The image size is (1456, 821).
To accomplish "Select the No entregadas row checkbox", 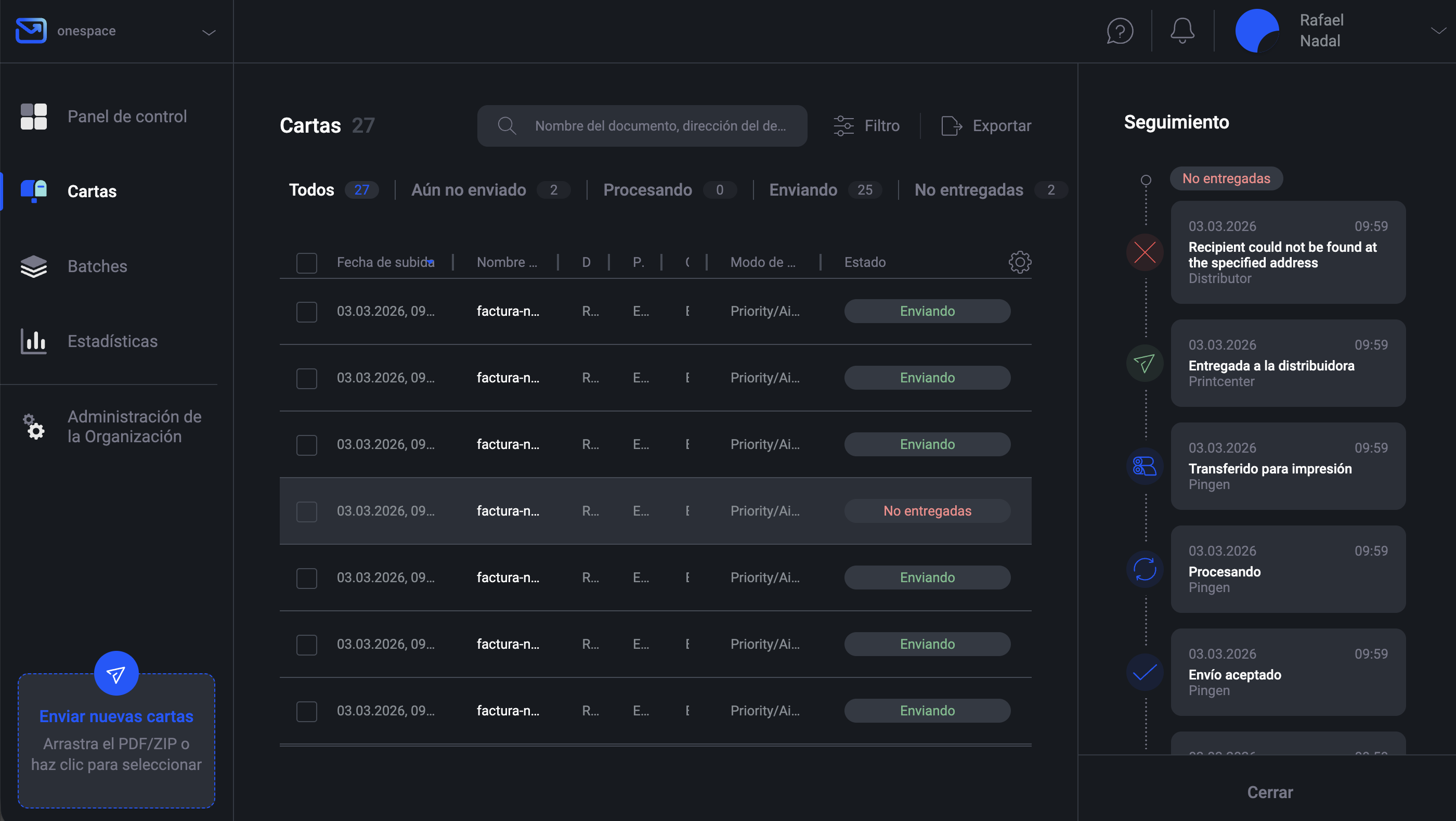I will pyautogui.click(x=306, y=511).
